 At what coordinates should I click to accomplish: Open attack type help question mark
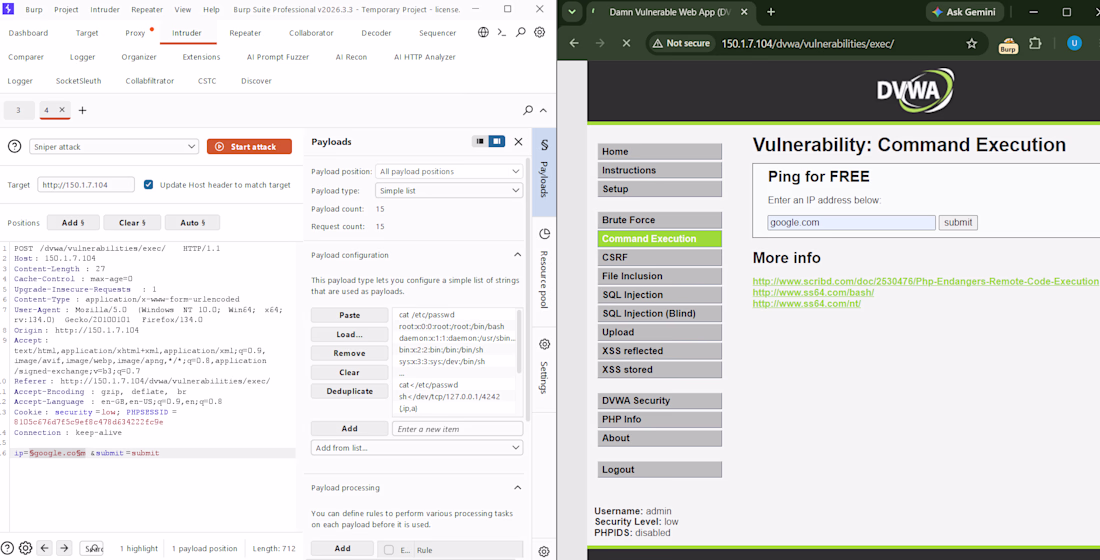(14, 146)
